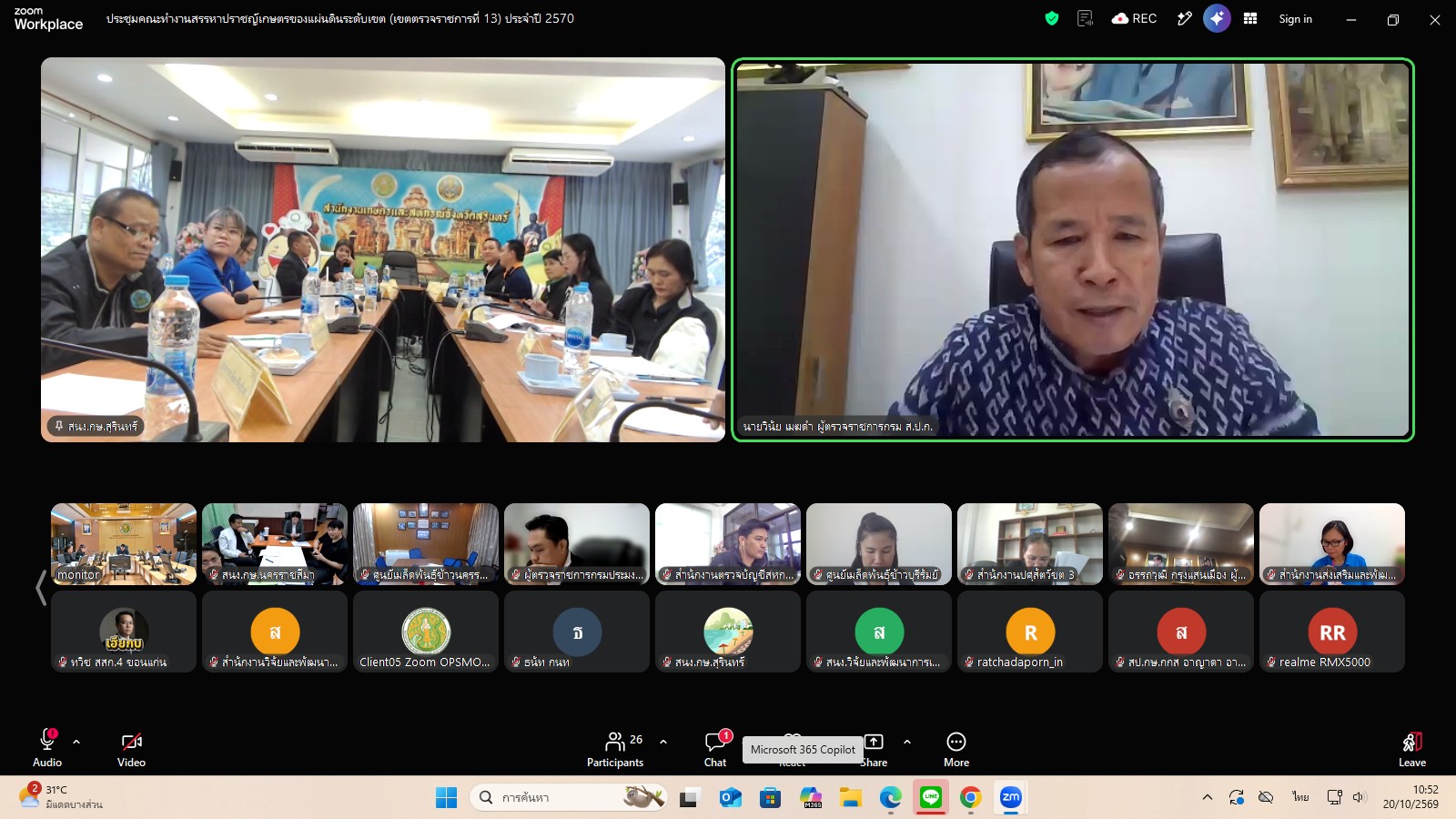Open the weather widget showing 31°C

pos(62,797)
